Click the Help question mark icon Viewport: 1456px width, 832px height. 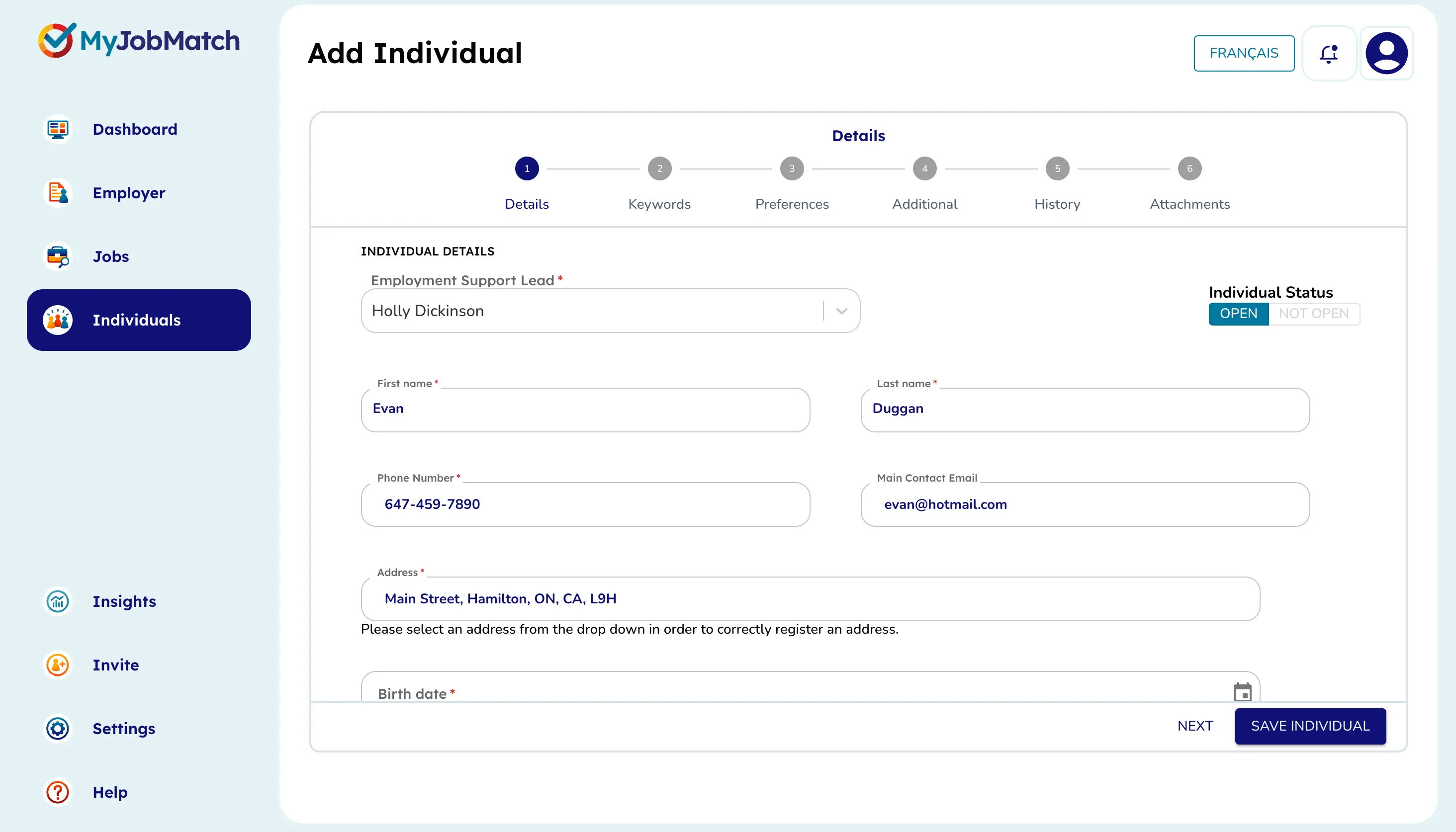click(x=58, y=792)
